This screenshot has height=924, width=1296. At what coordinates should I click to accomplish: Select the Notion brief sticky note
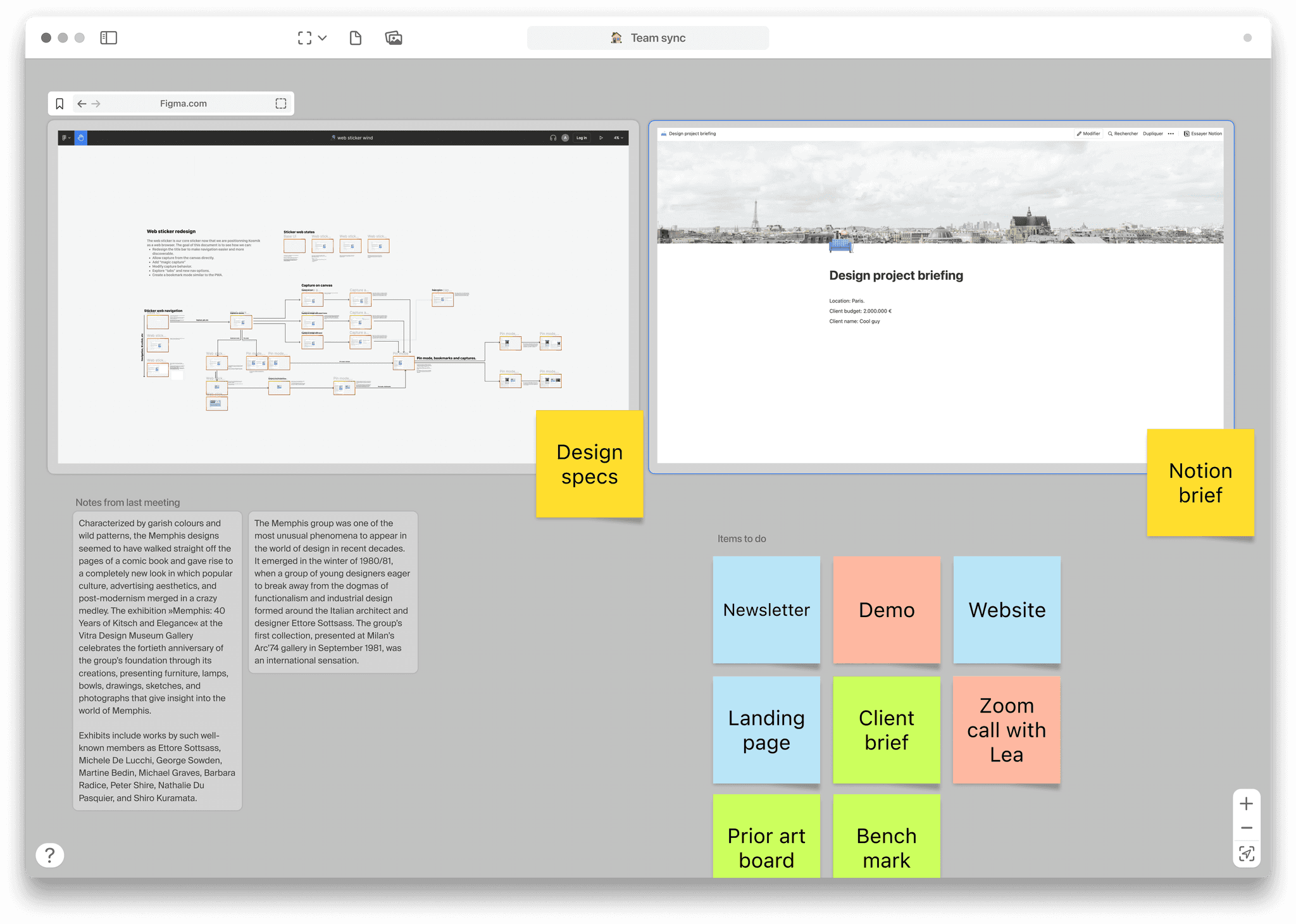point(1200,482)
